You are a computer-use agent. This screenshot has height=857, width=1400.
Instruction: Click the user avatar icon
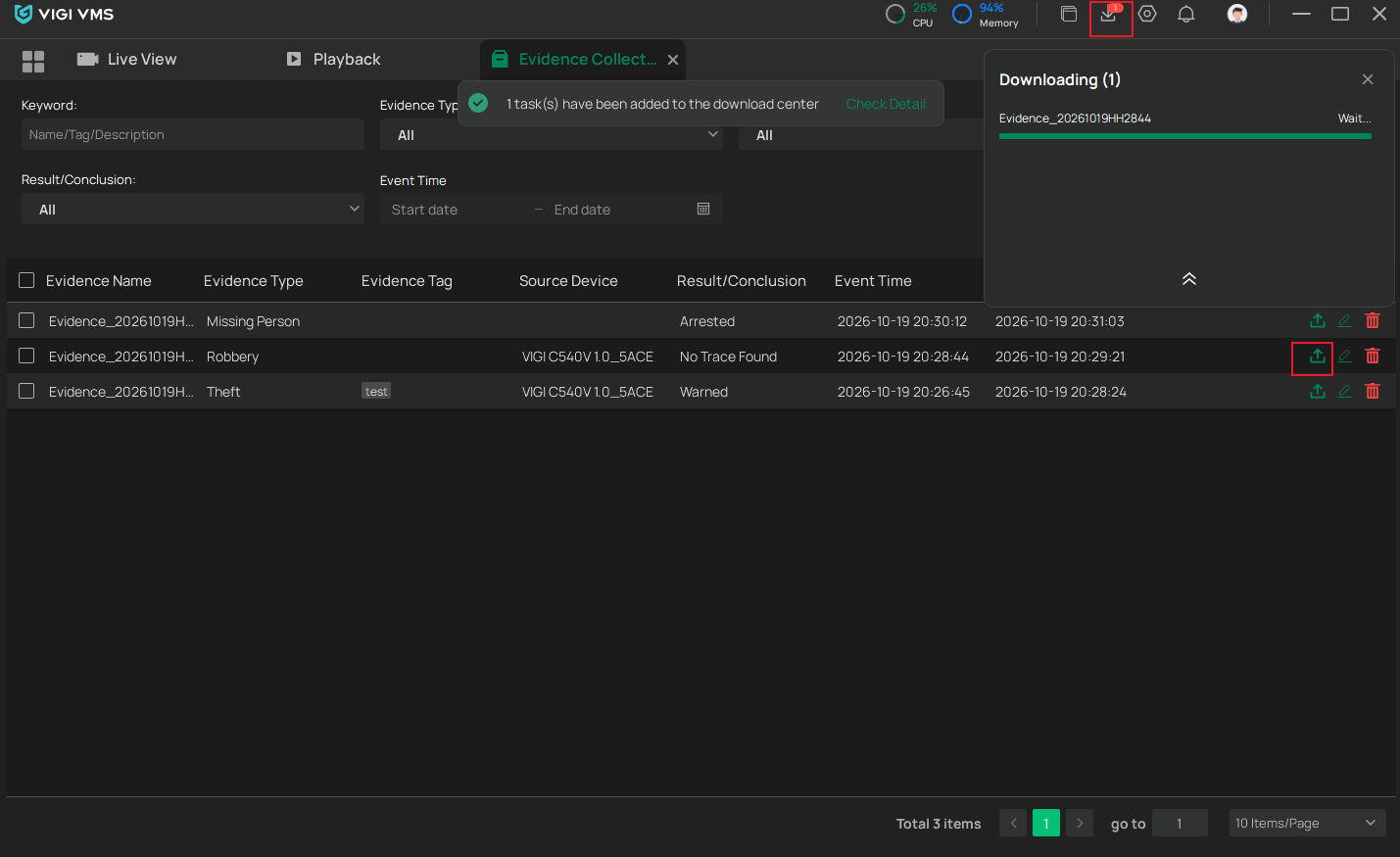click(1237, 14)
